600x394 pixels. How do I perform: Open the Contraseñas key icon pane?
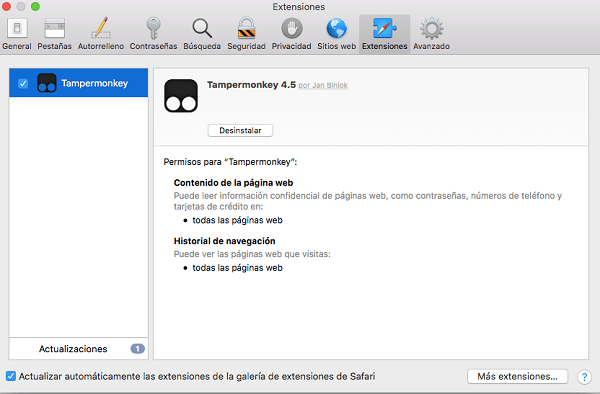(x=153, y=34)
